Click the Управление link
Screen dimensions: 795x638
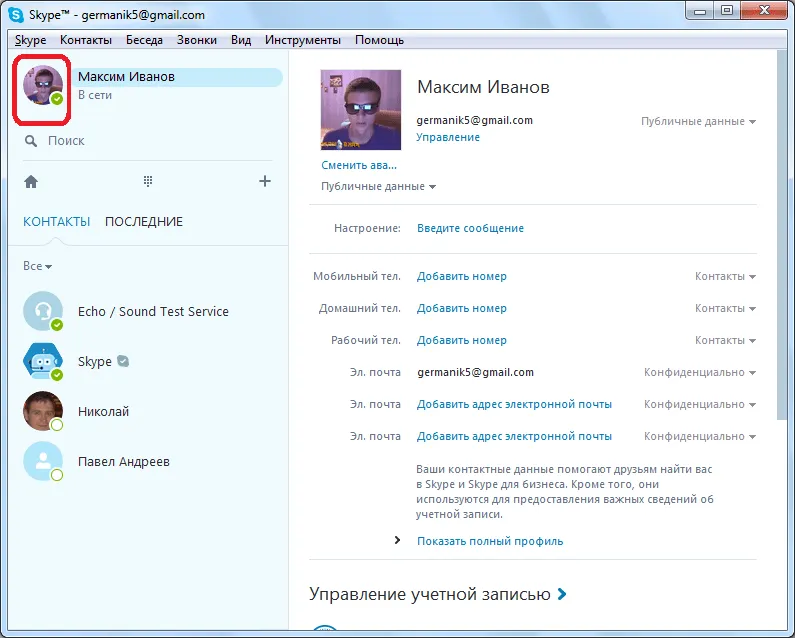click(448, 137)
